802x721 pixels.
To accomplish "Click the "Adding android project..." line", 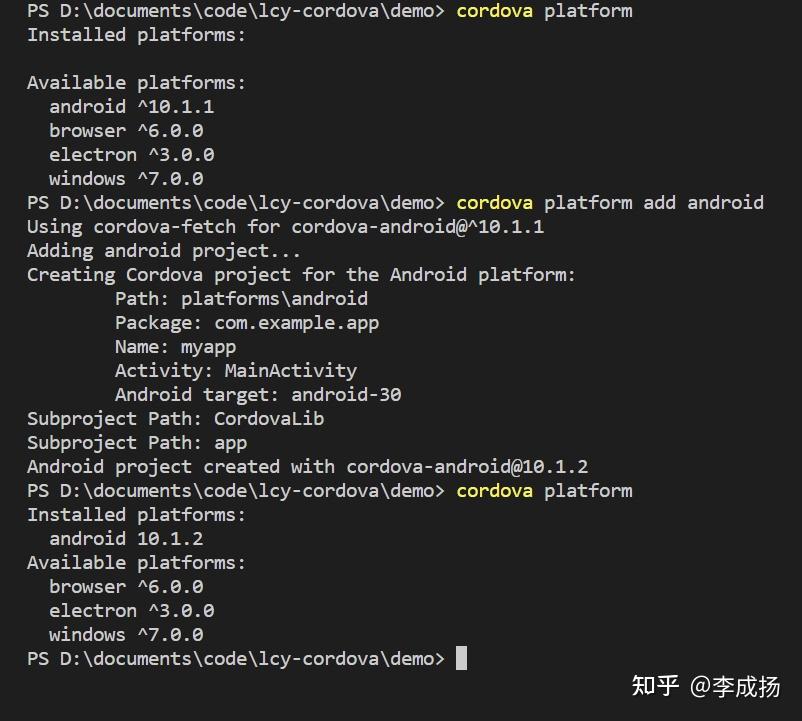I will coord(163,250).
